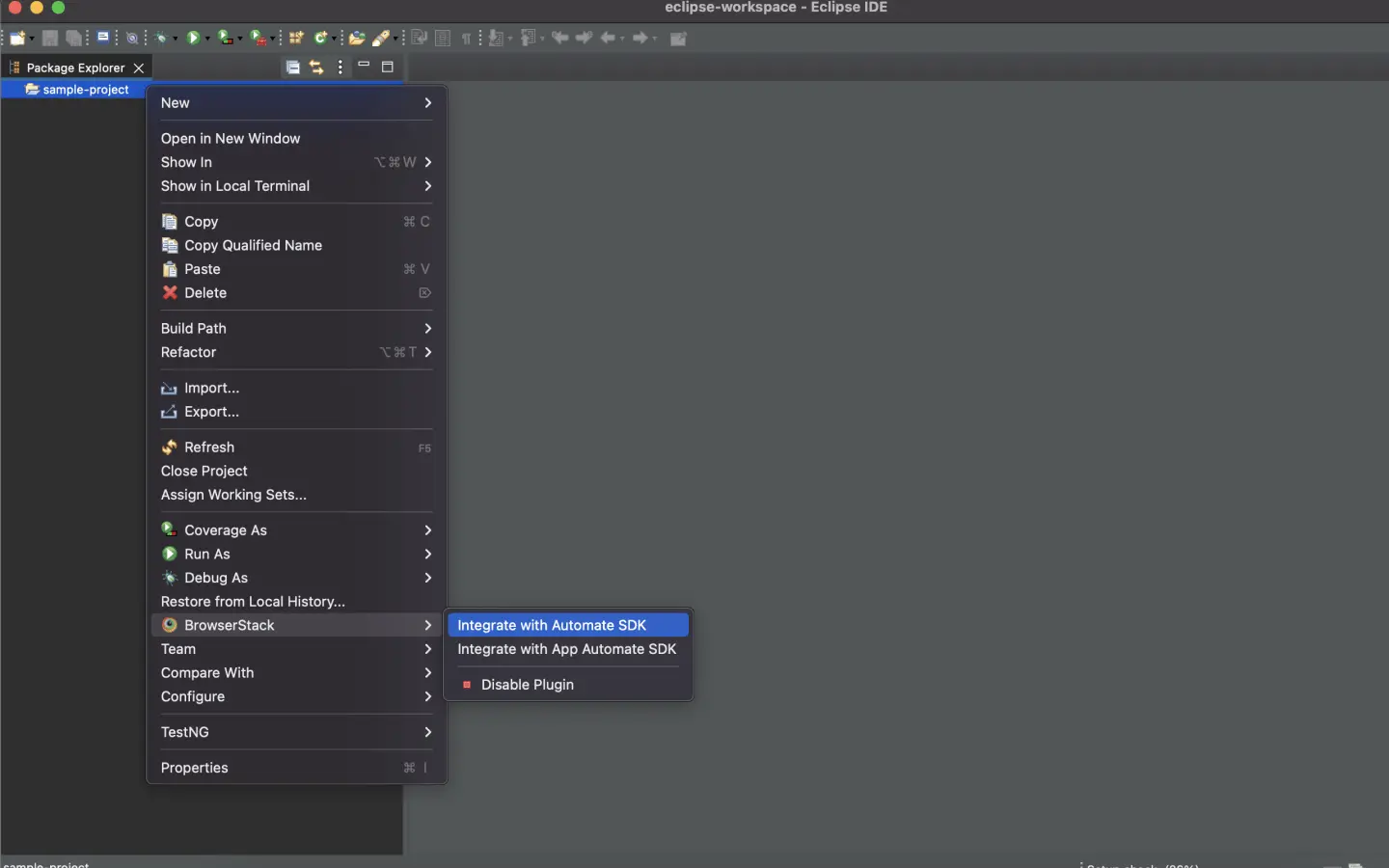The height and width of the screenshot is (868, 1389).
Task: Click the New Java Class toolbar icon
Action: pos(320,38)
